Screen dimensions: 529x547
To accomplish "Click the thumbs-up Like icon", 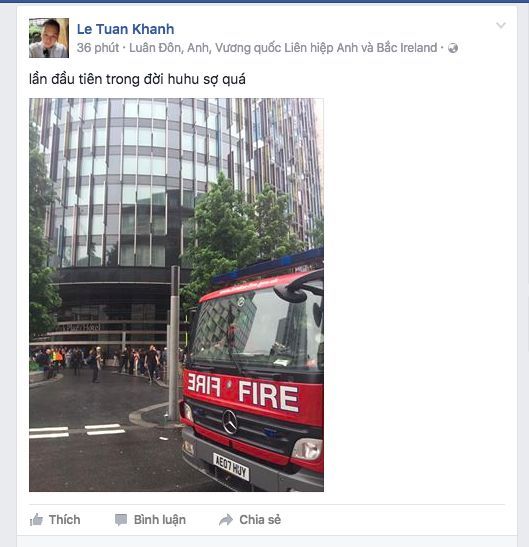I will coord(36,519).
